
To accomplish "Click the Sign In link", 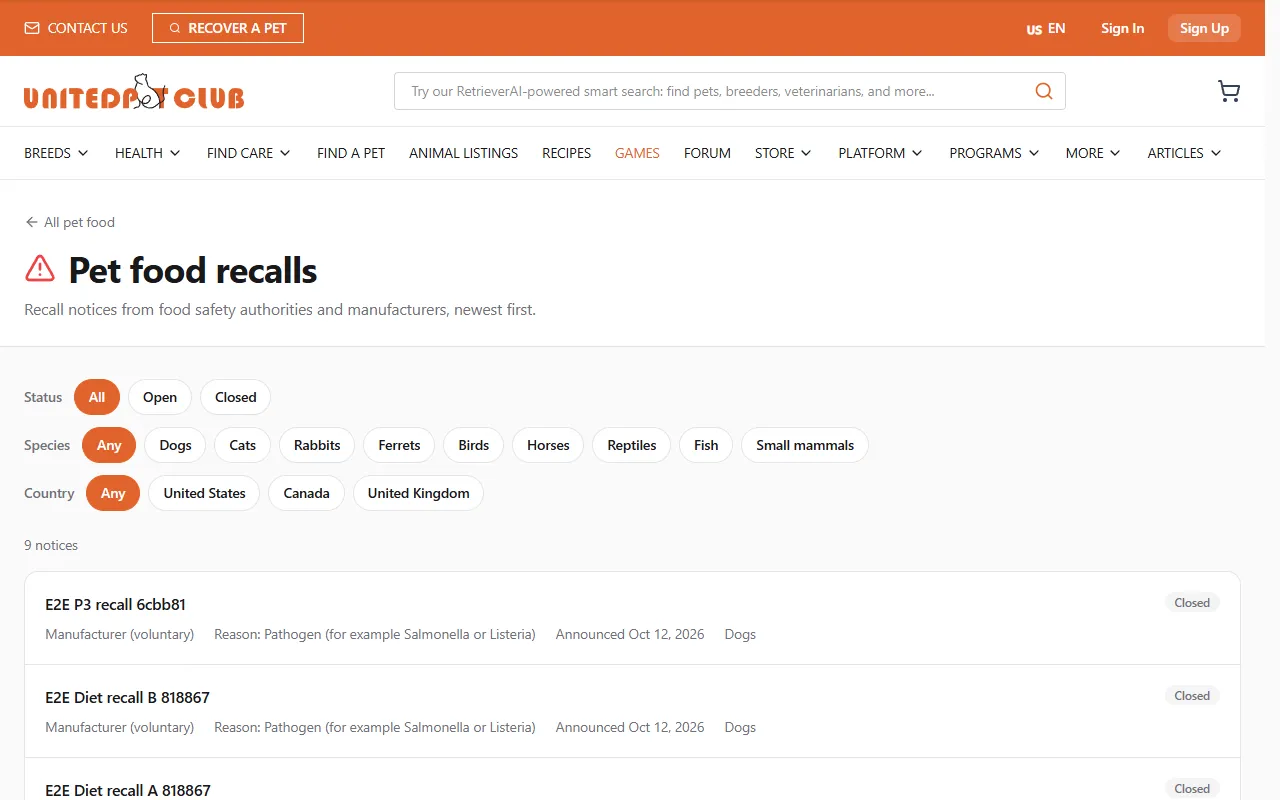I will [1122, 28].
